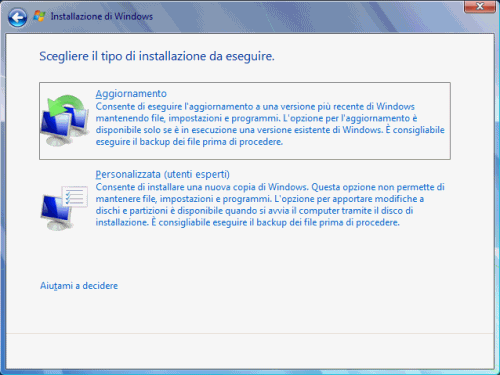Screen dimensions: 500x375
Task: Choose the Aggiornamento installation option
Action: [x=245, y=121]
